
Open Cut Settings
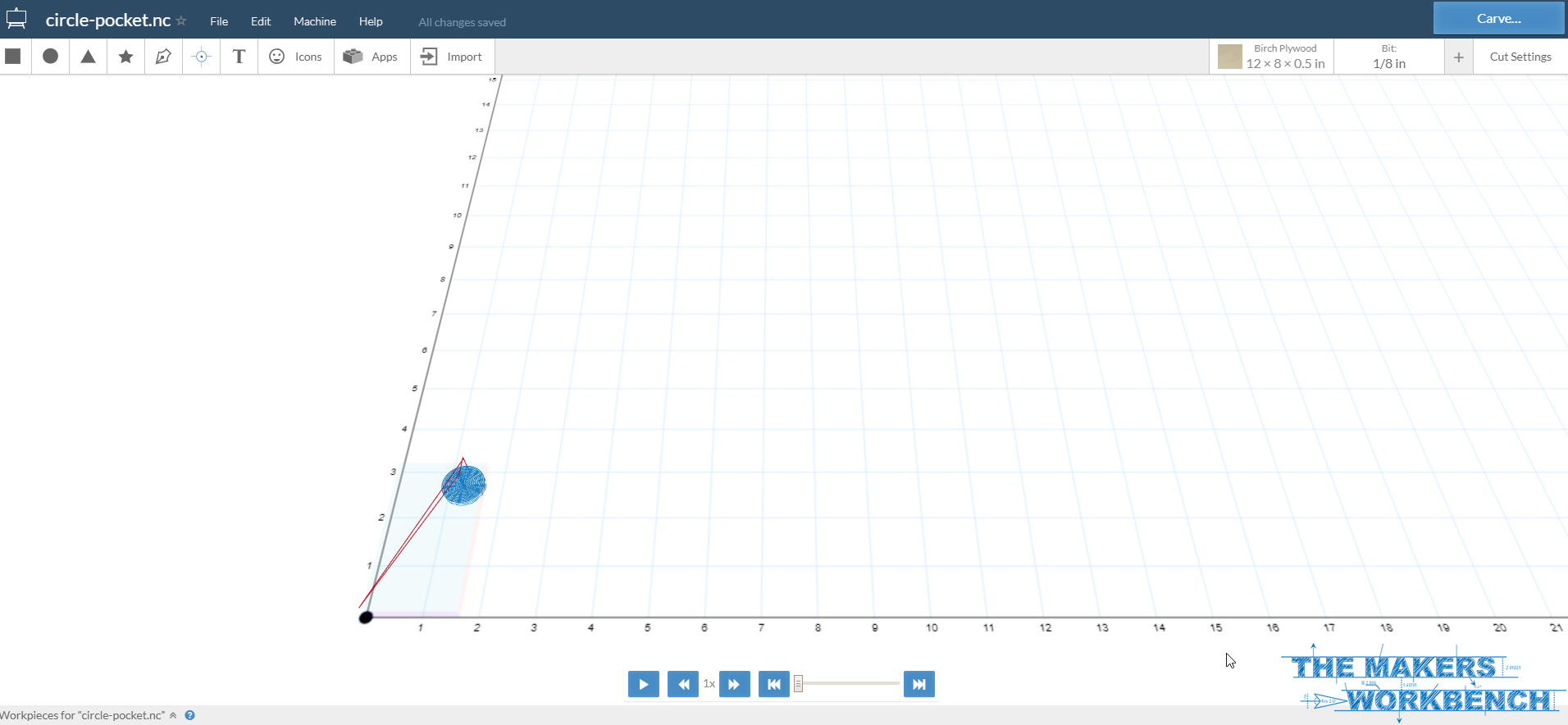1520,57
